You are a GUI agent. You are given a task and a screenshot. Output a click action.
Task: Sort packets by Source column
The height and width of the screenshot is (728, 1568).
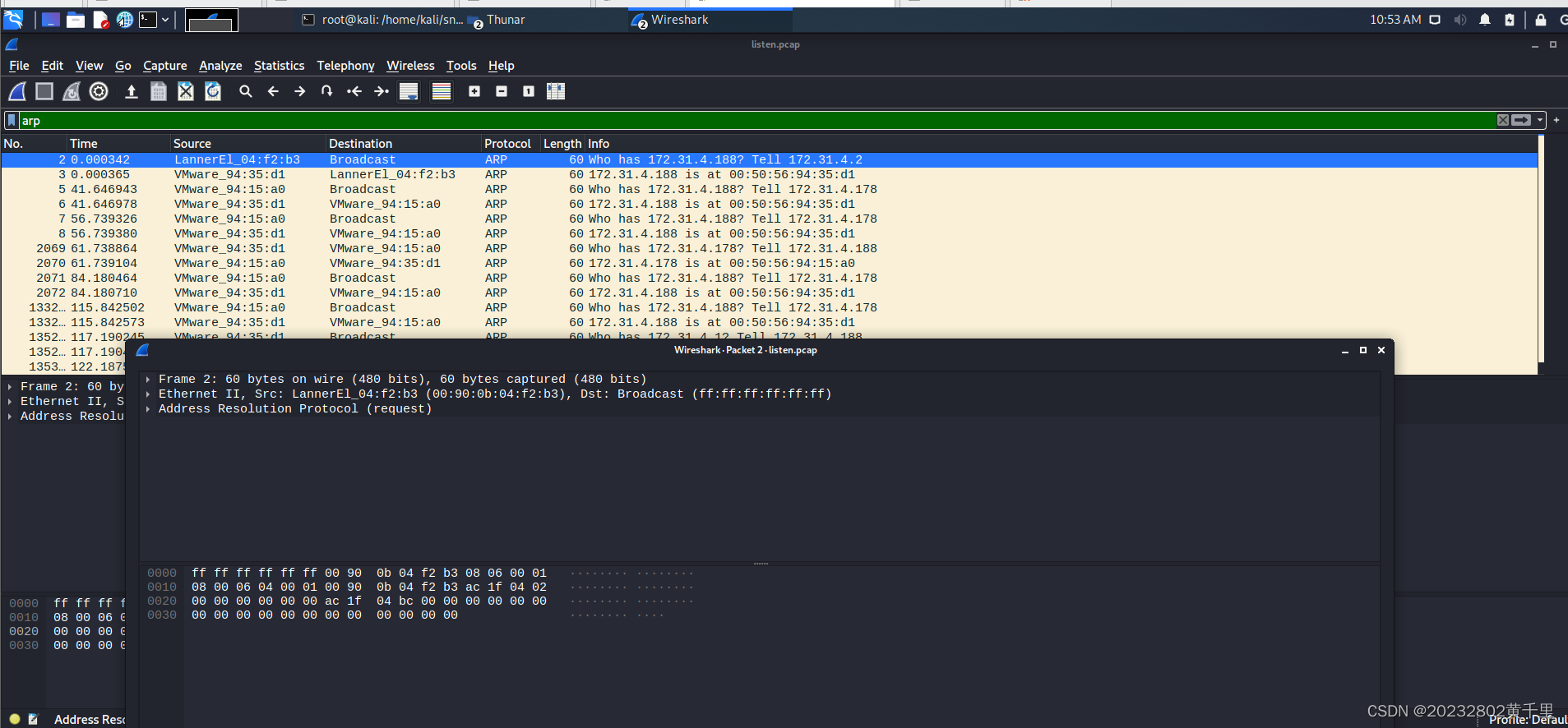(248, 144)
